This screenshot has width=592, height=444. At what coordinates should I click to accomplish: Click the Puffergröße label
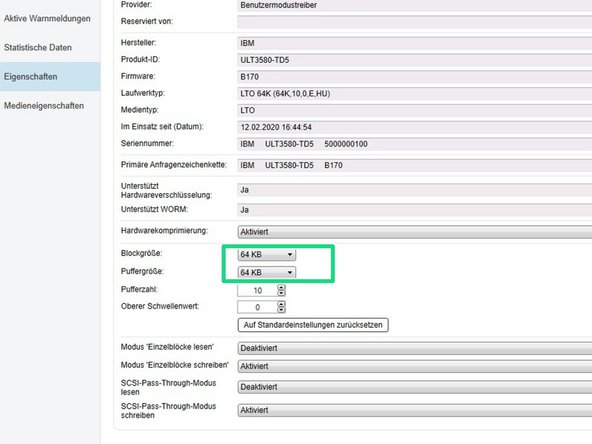coord(142,271)
